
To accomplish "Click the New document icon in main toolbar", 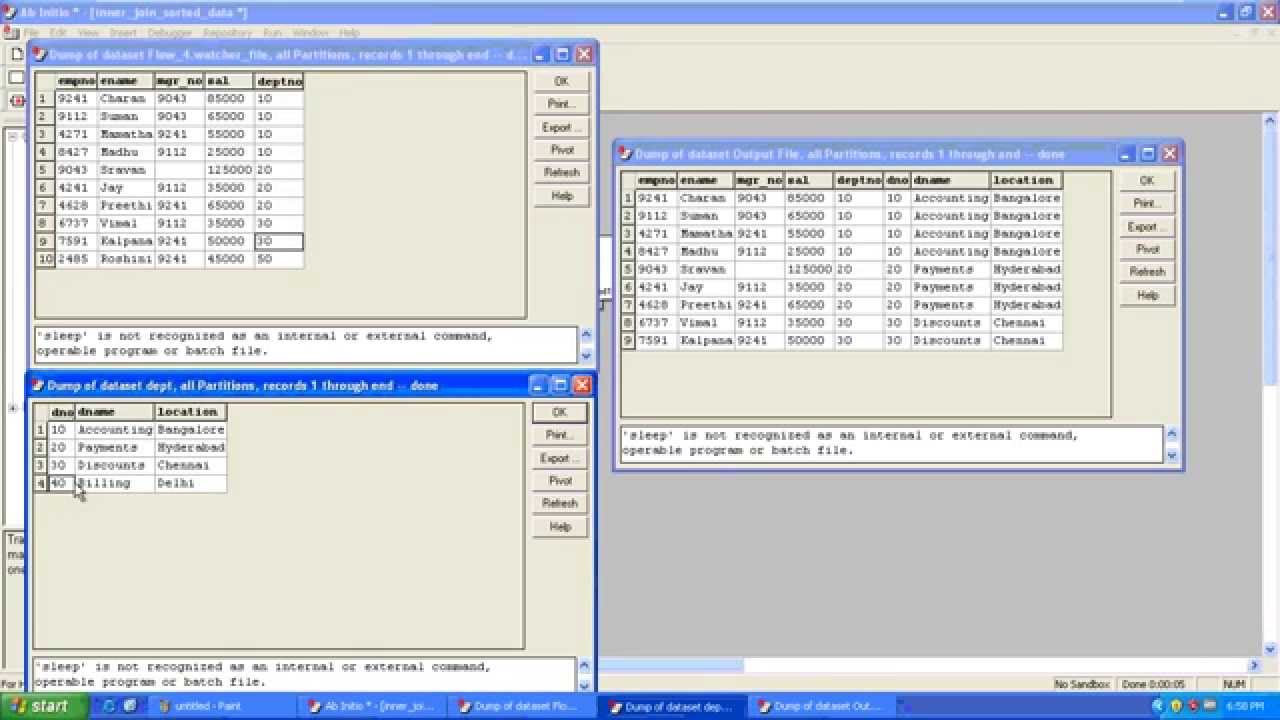I will 17,54.
